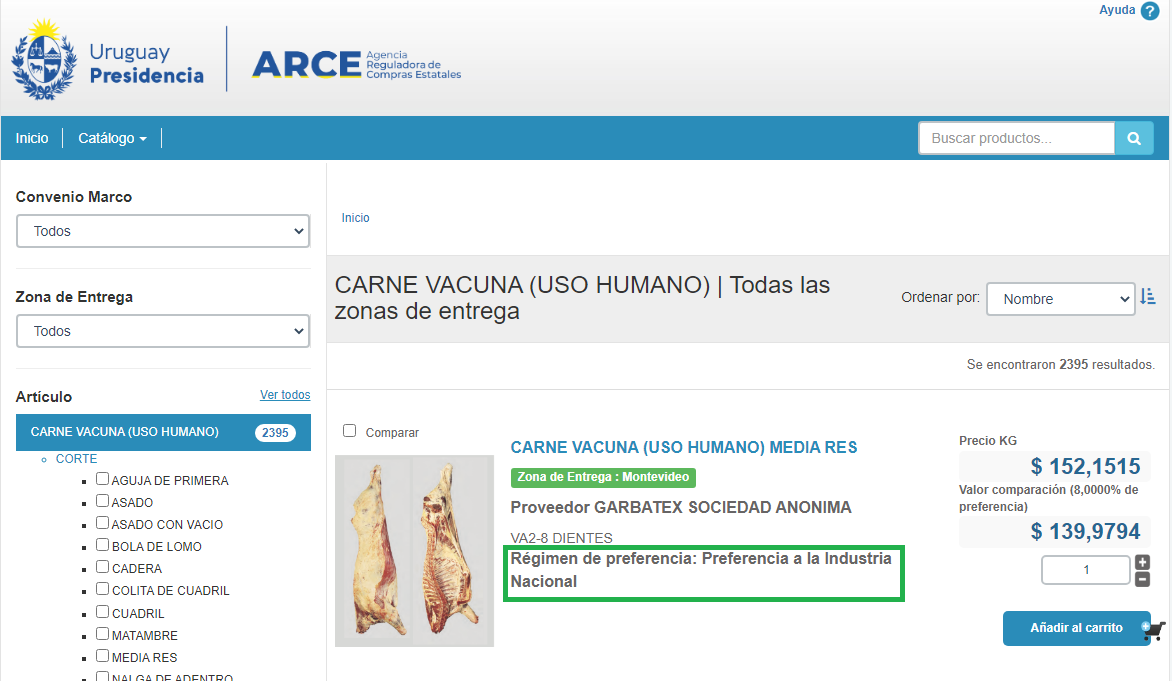Focus the Buscar productos search field
Image resolution: width=1172 pixels, height=681 pixels.
point(1016,139)
